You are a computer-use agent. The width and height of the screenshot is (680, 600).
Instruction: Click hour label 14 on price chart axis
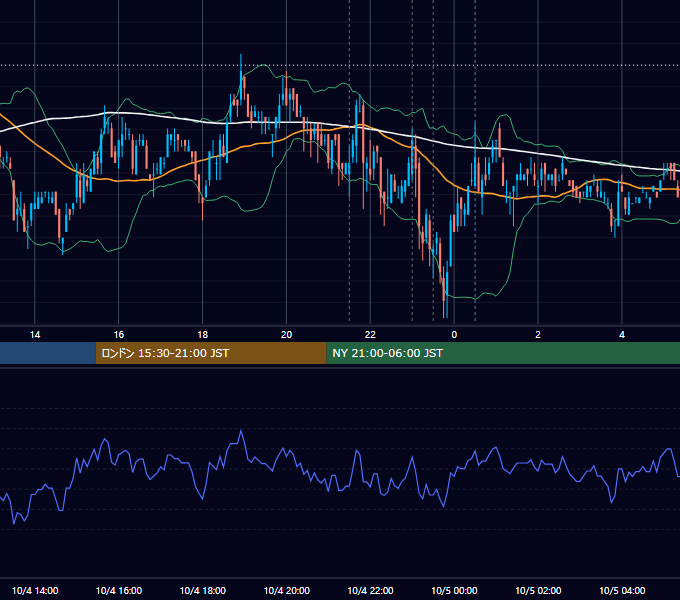coord(35,334)
